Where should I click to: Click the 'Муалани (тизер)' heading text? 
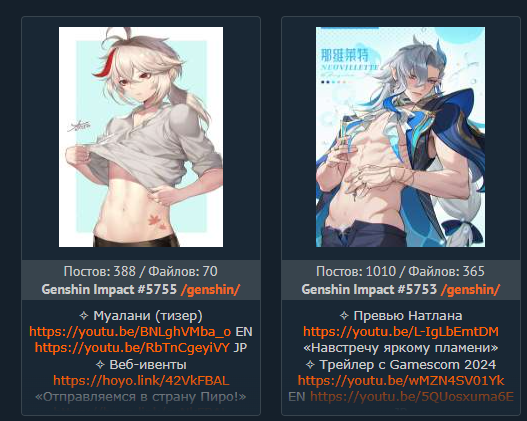tap(148, 315)
